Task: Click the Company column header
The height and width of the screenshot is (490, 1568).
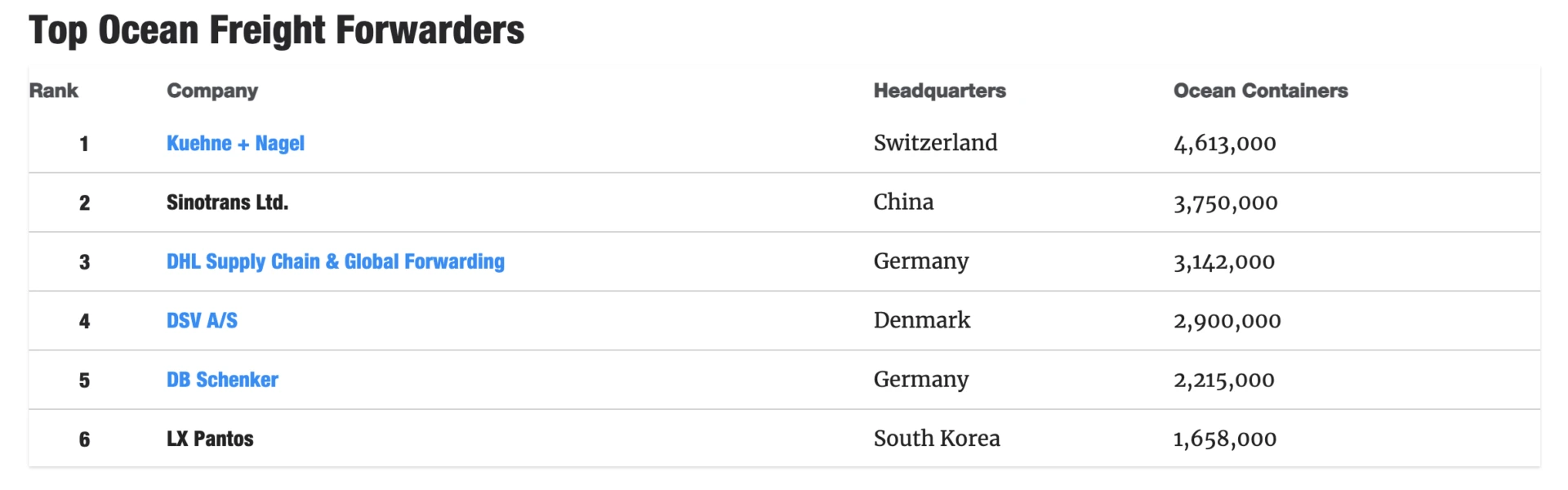Action: click(212, 91)
